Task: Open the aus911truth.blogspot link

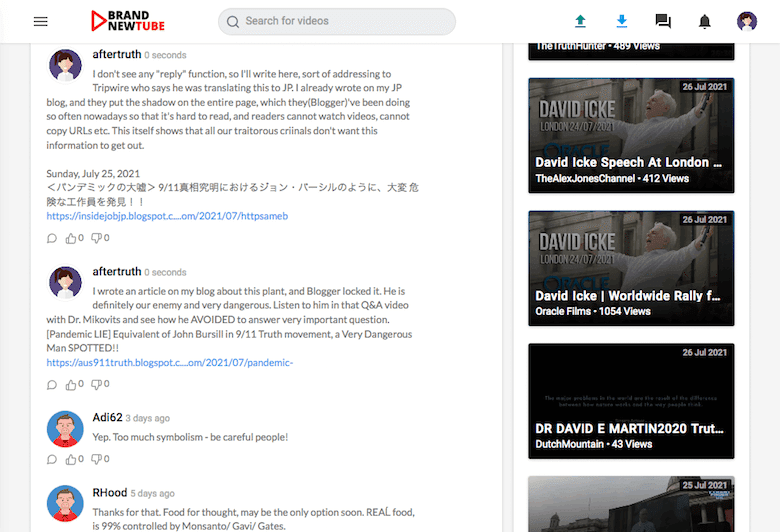Action: pos(170,363)
